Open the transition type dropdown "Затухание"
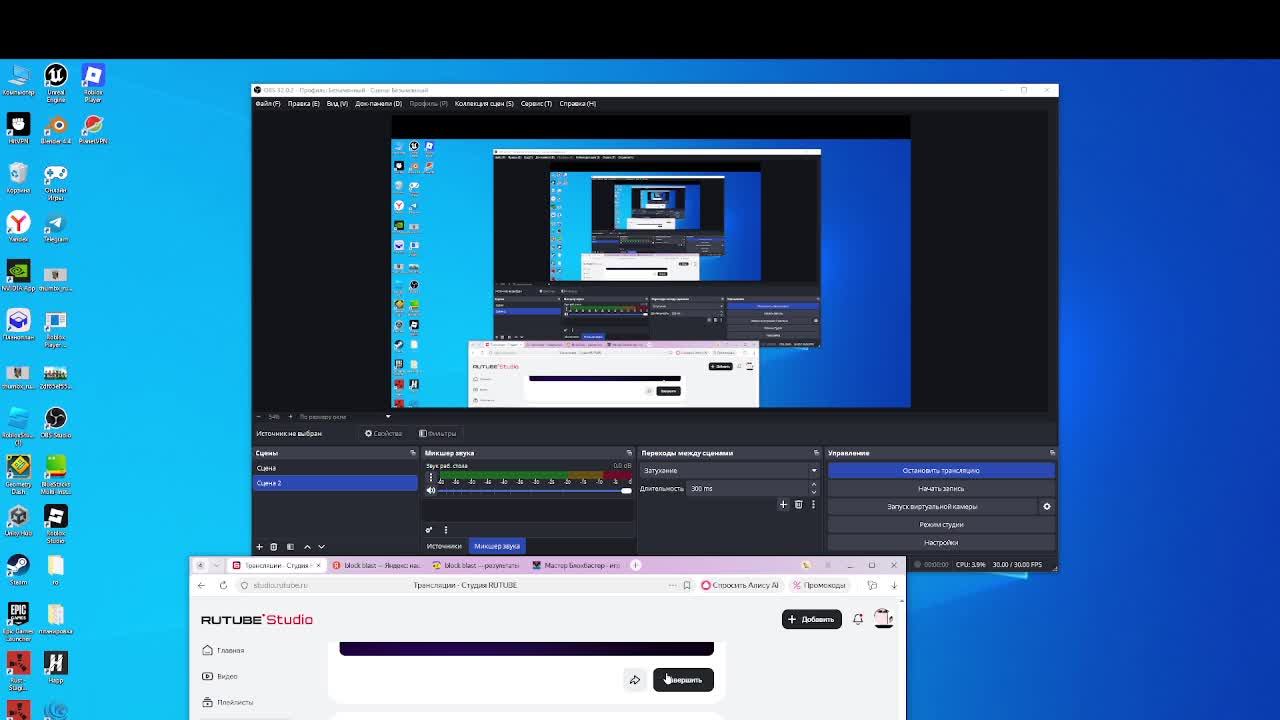 click(729, 470)
